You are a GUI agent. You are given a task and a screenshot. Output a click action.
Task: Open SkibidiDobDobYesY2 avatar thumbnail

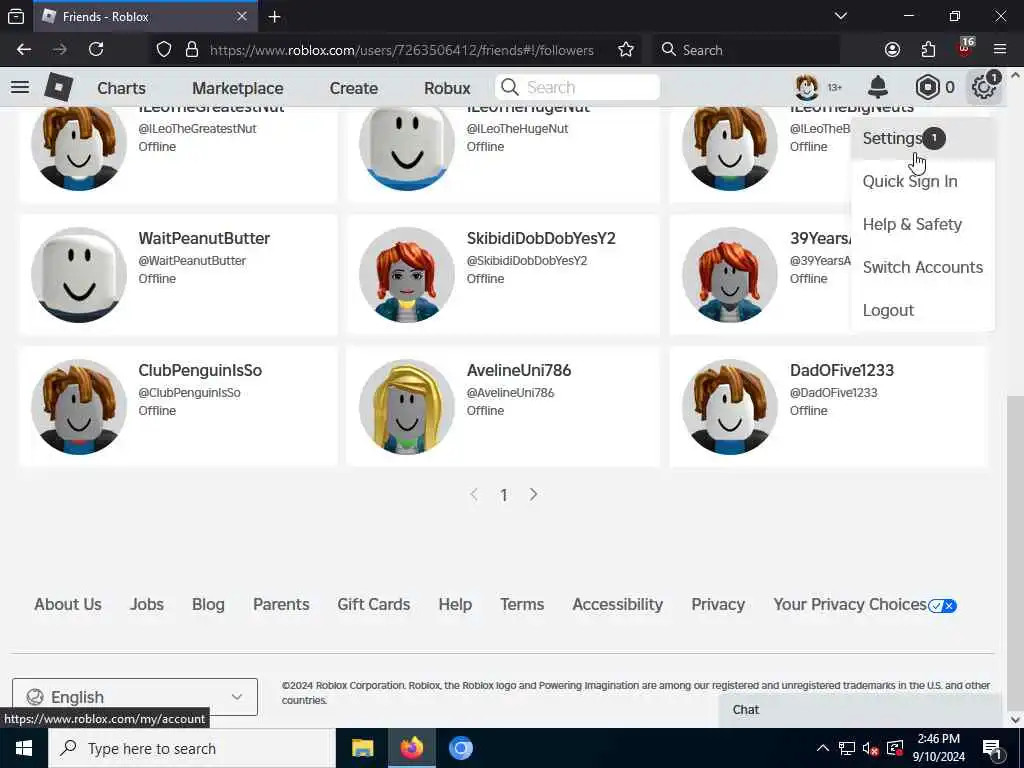point(407,275)
